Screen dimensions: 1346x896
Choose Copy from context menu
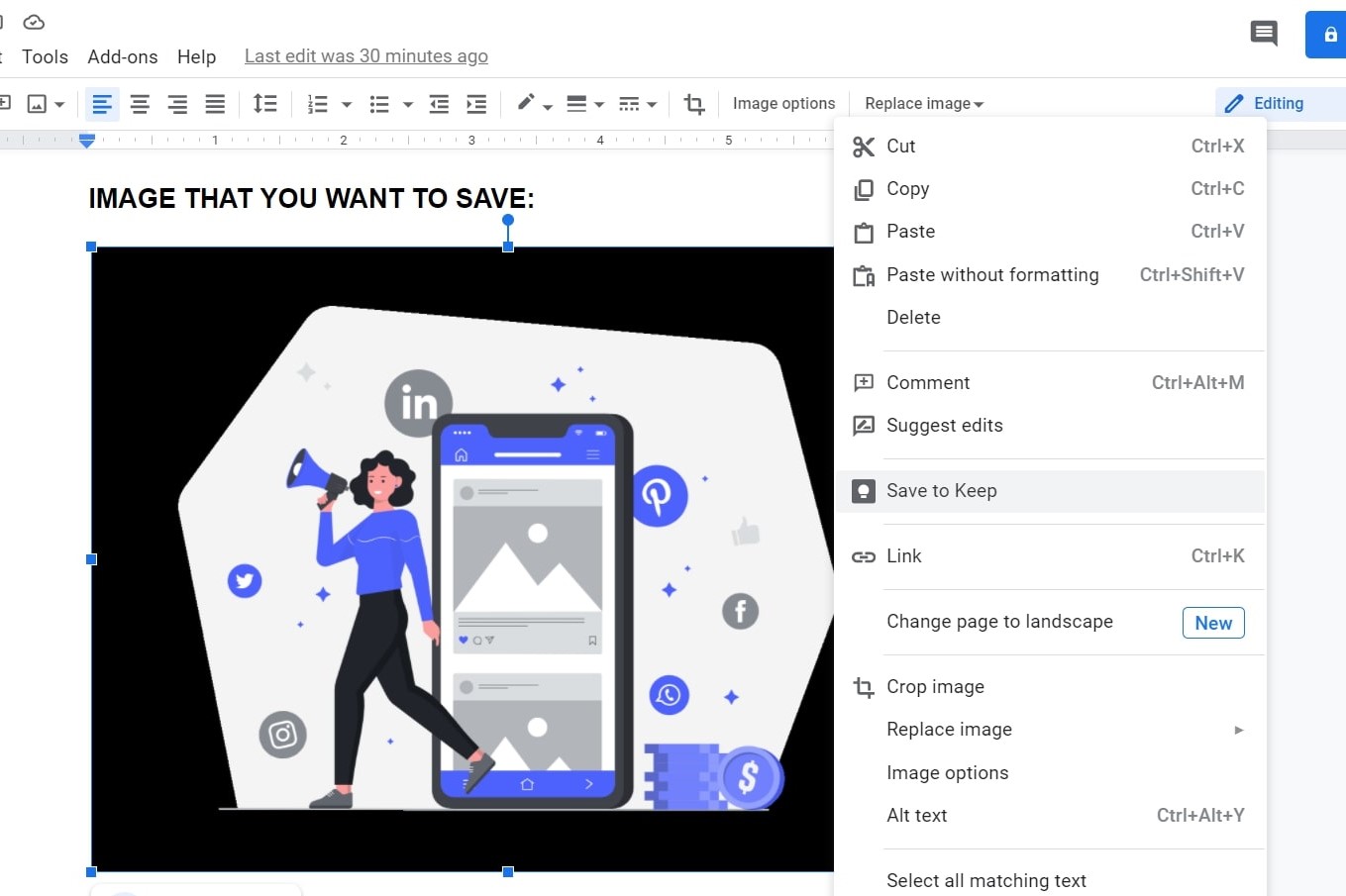point(1050,188)
